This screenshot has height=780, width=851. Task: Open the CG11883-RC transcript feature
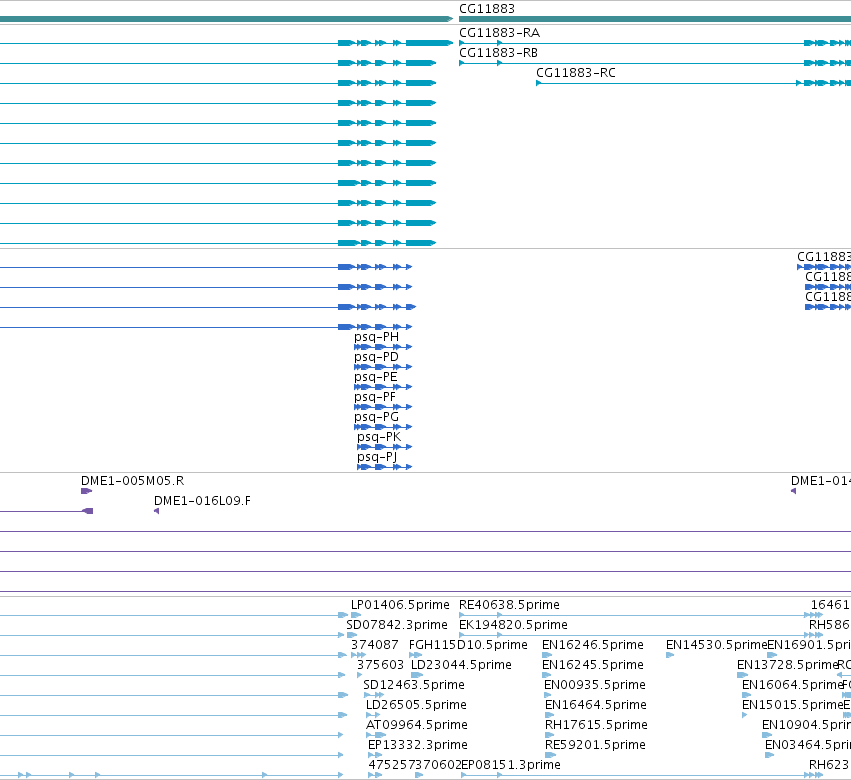575,73
